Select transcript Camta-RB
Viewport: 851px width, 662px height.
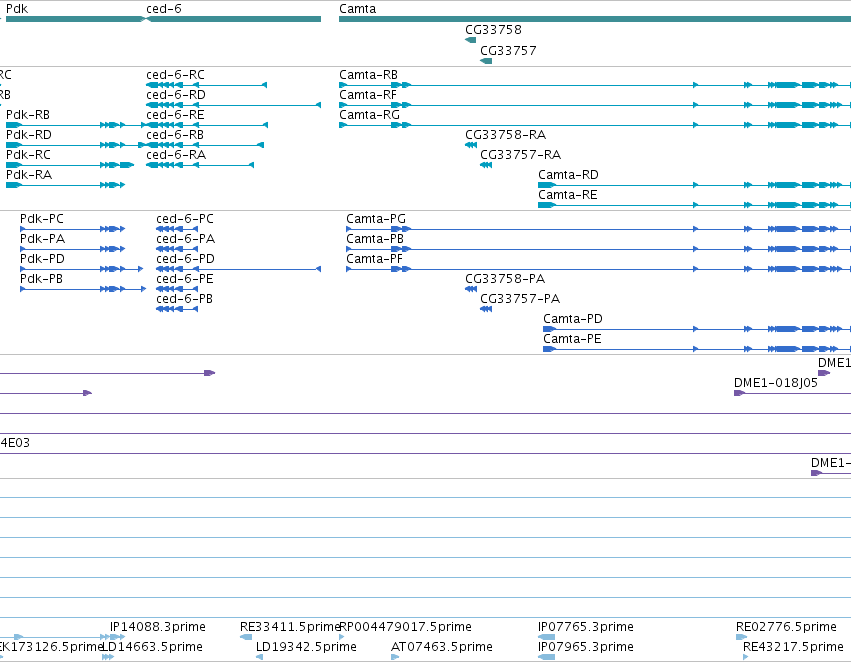(595, 85)
